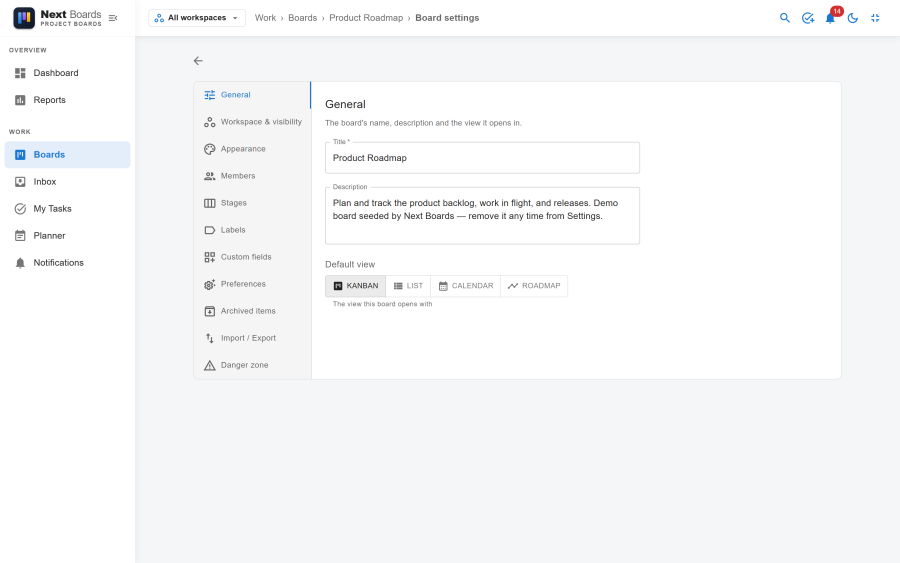Go back using the left arrow
This screenshot has width=900, height=563.
click(198, 61)
